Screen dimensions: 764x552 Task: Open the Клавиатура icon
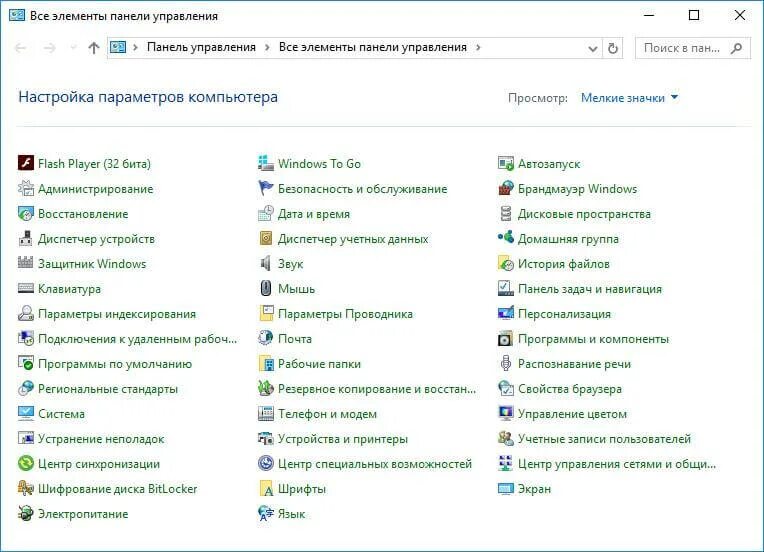coord(26,288)
